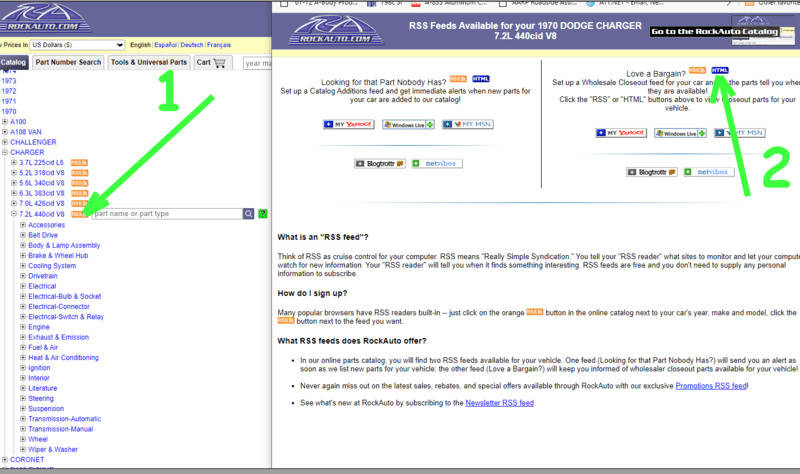Select year 1973 in catalog tree

(x=9, y=81)
